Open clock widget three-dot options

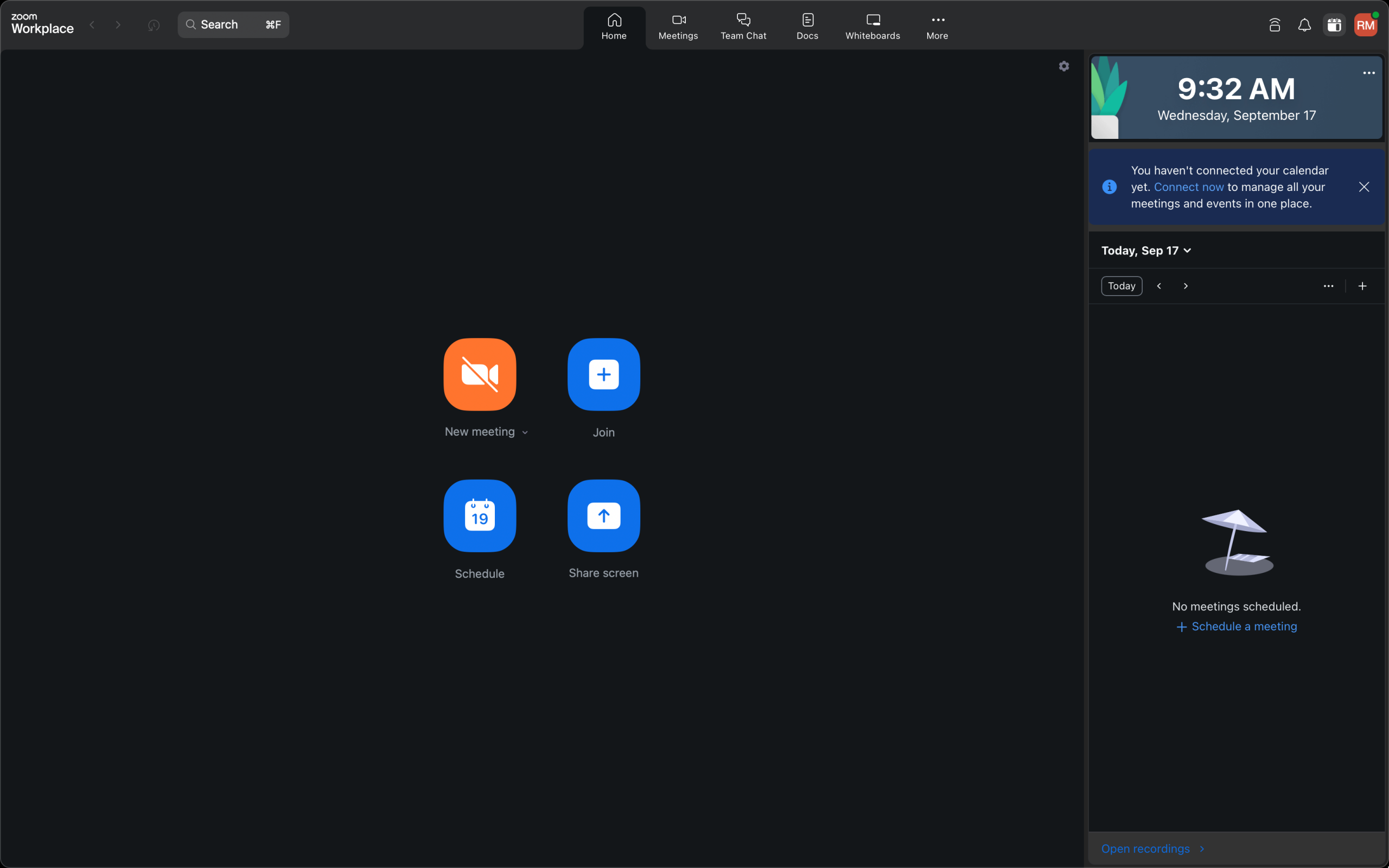(x=1368, y=73)
